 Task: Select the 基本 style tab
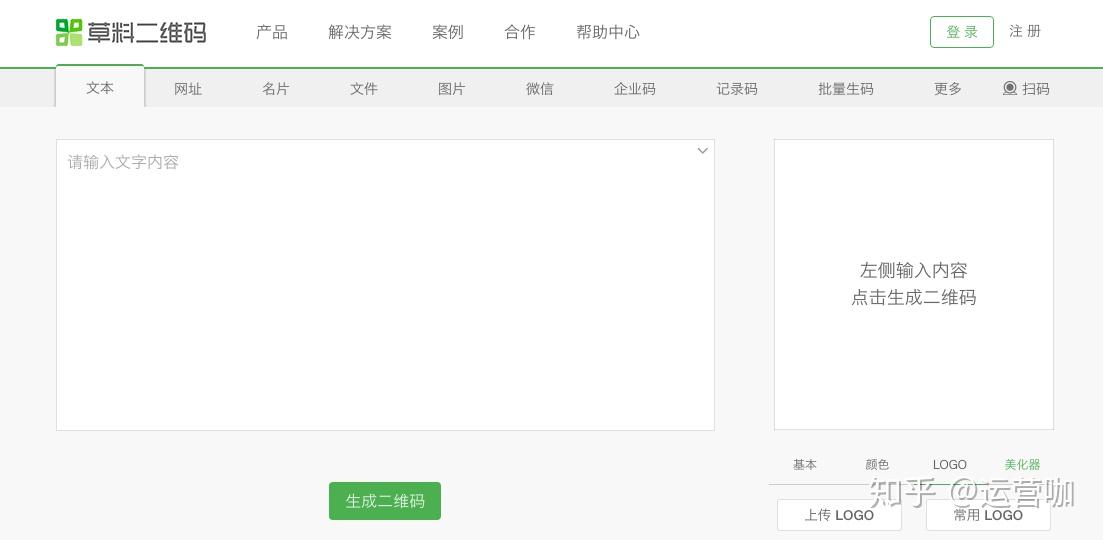pos(805,465)
